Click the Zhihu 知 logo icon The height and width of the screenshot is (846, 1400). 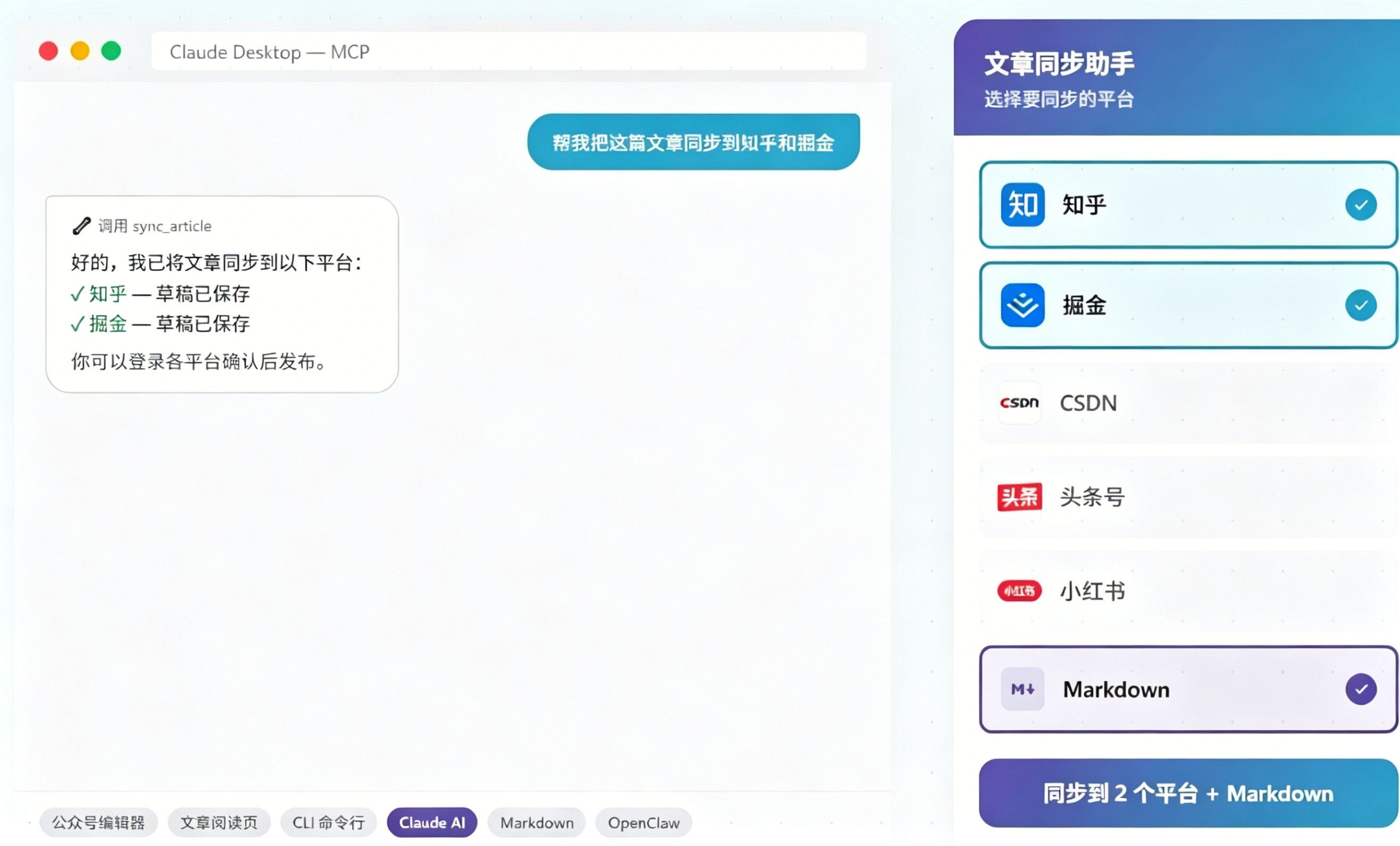[1022, 205]
